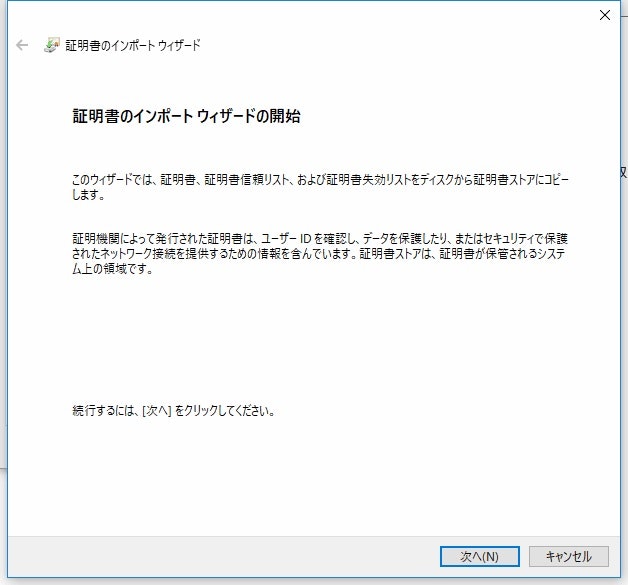Click the back arrow in the wizard header

tap(22, 45)
